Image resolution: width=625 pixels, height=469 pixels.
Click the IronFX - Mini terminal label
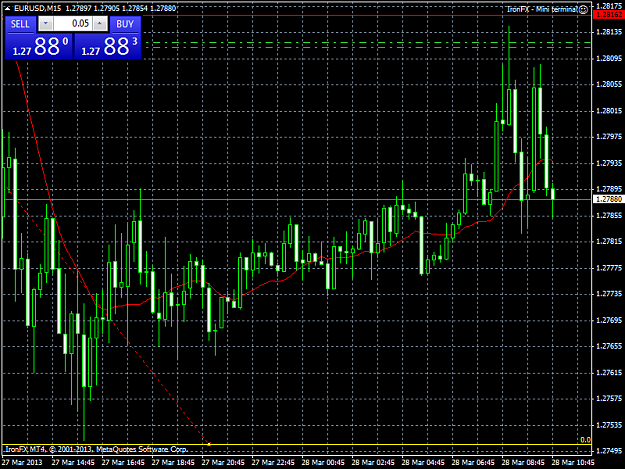click(x=542, y=9)
